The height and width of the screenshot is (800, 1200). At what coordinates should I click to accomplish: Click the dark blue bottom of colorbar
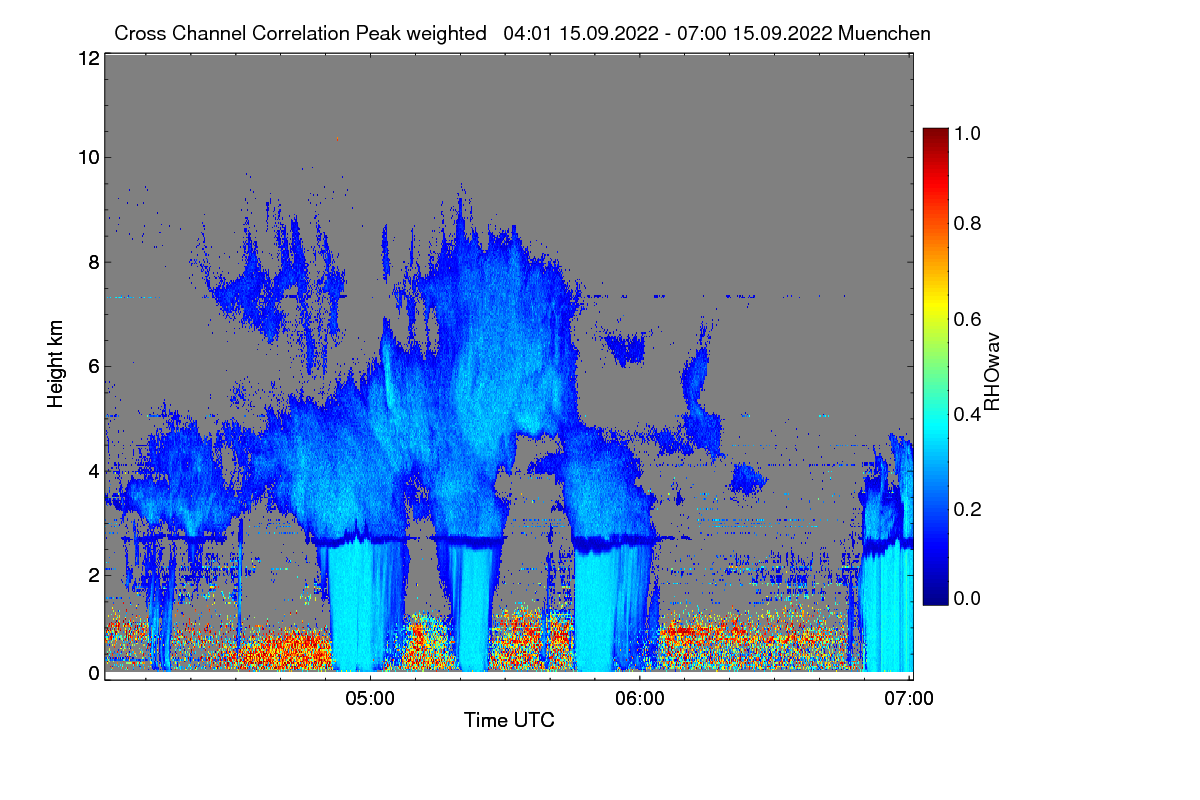click(x=935, y=596)
